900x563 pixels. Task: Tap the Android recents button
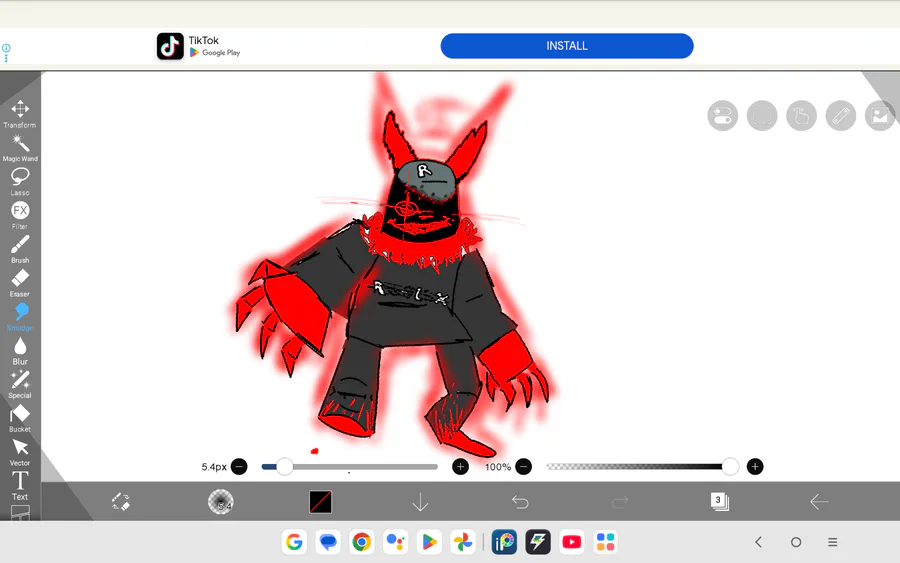pyautogui.click(x=833, y=542)
